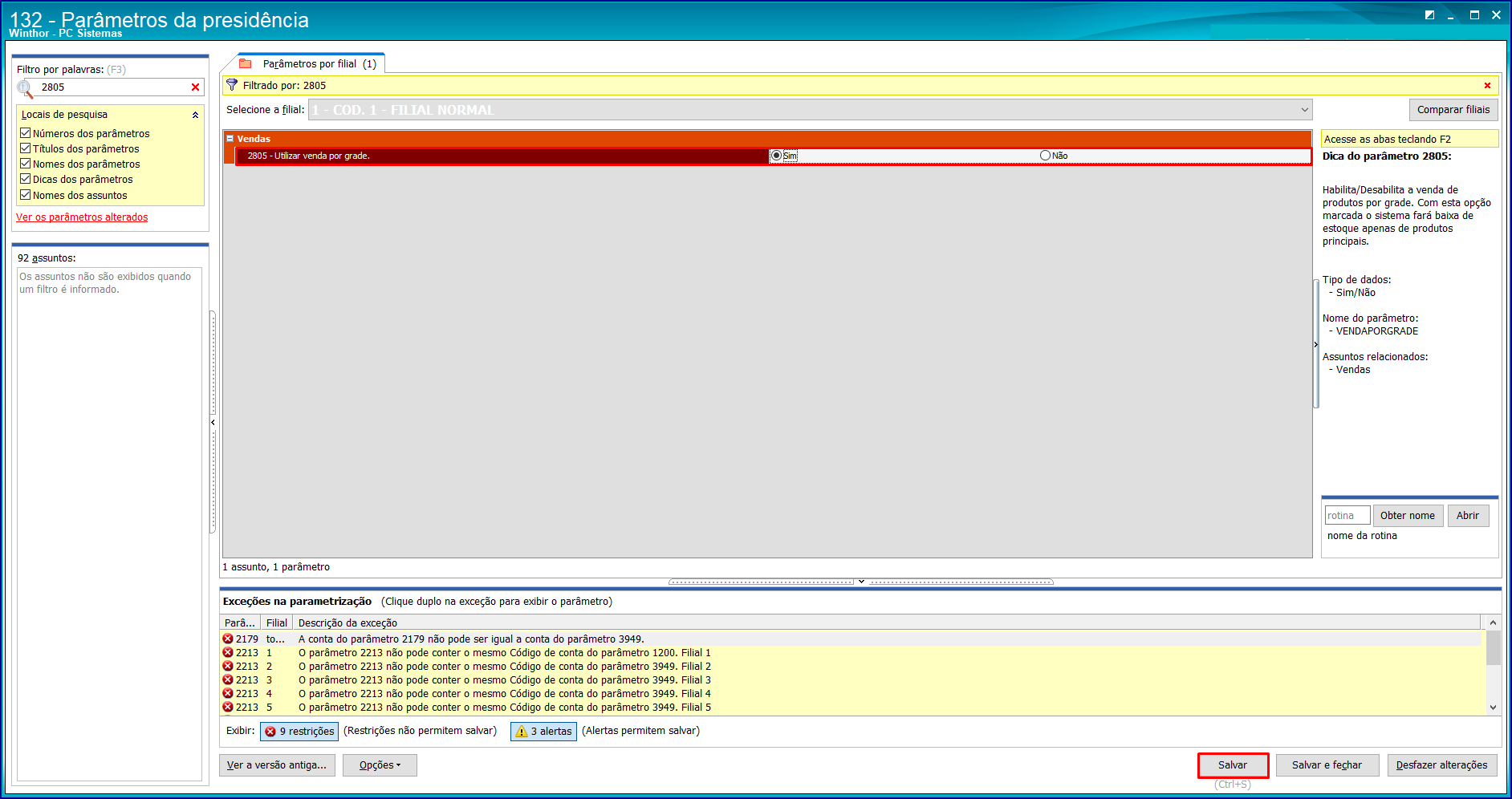Select row '2805 - Utilizar venda por grade.'

coord(774,156)
